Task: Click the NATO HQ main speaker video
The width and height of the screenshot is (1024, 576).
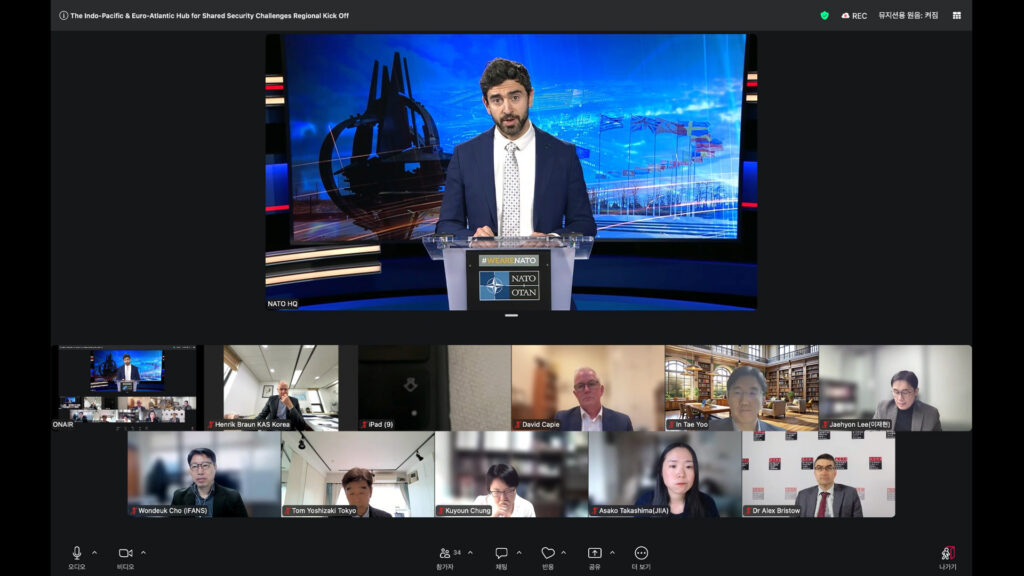Action: (x=511, y=172)
